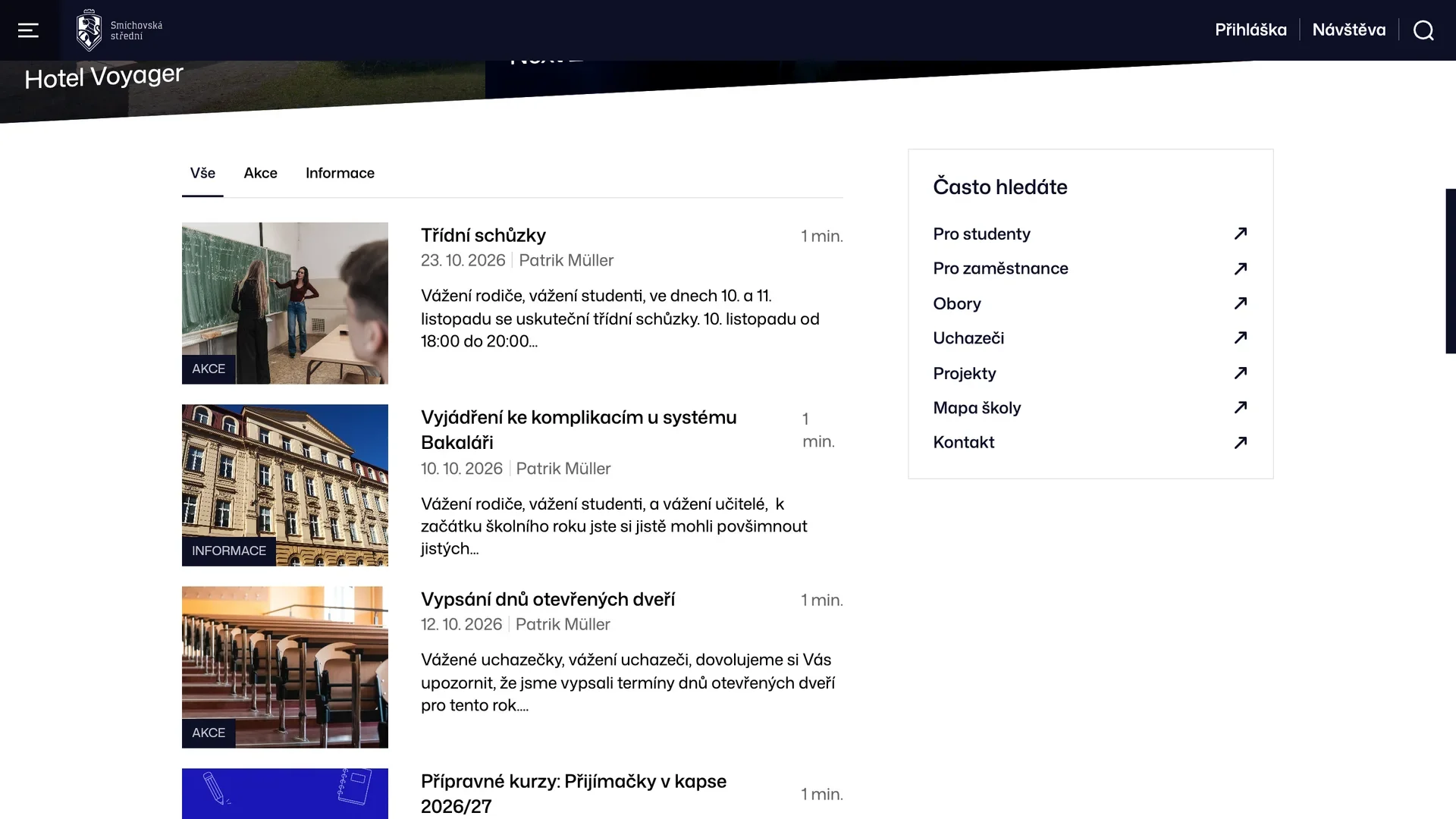This screenshot has width=1456, height=819.
Task: Click the date 12. 10. 2026
Action: click(462, 624)
